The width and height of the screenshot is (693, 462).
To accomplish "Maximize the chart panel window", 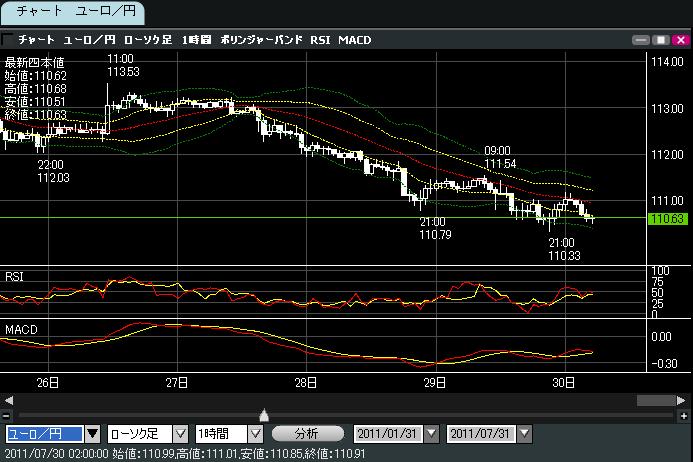I will [x=660, y=40].
